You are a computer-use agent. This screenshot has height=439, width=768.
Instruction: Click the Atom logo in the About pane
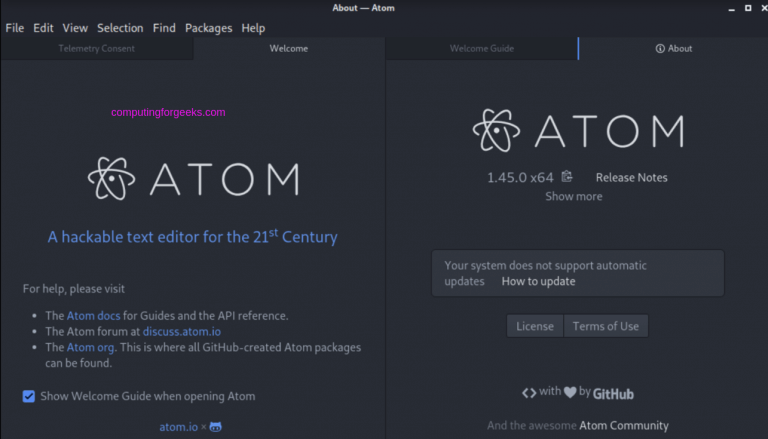point(578,130)
